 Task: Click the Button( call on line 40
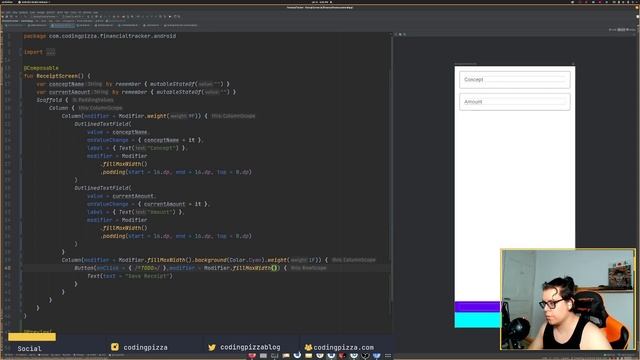(85, 268)
